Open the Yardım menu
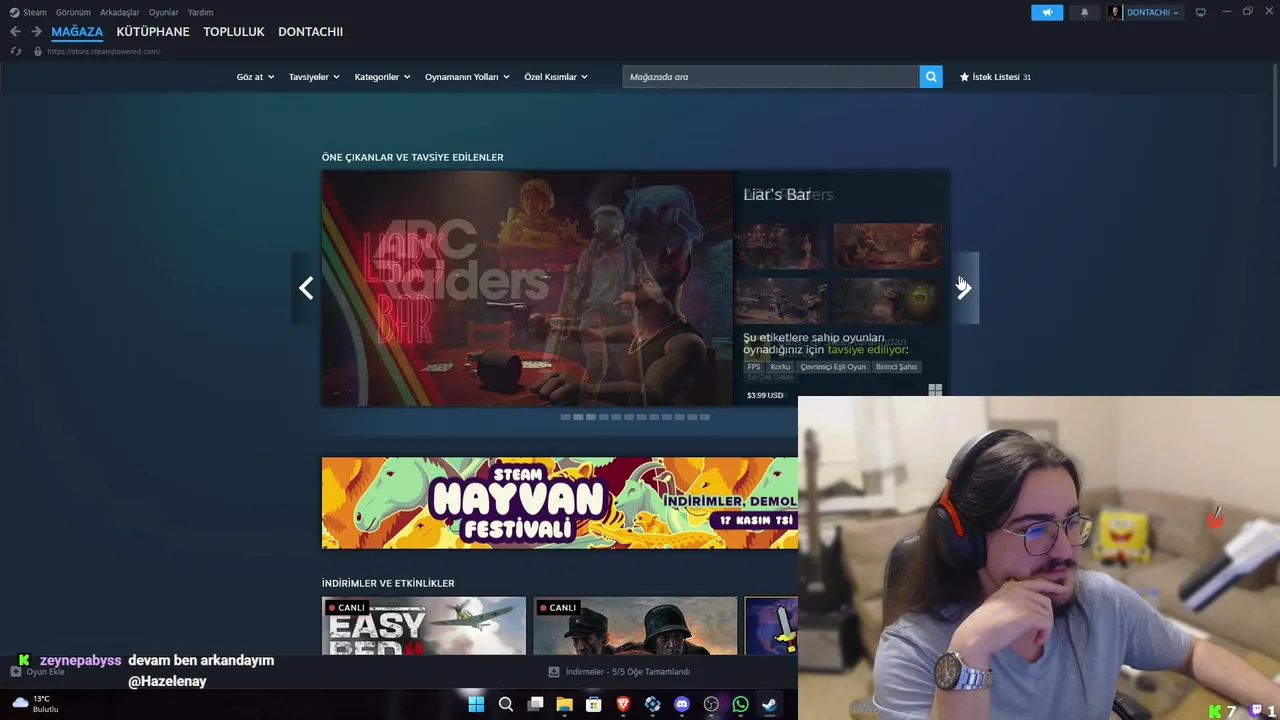This screenshot has height=720, width=1280. (200, 12)
